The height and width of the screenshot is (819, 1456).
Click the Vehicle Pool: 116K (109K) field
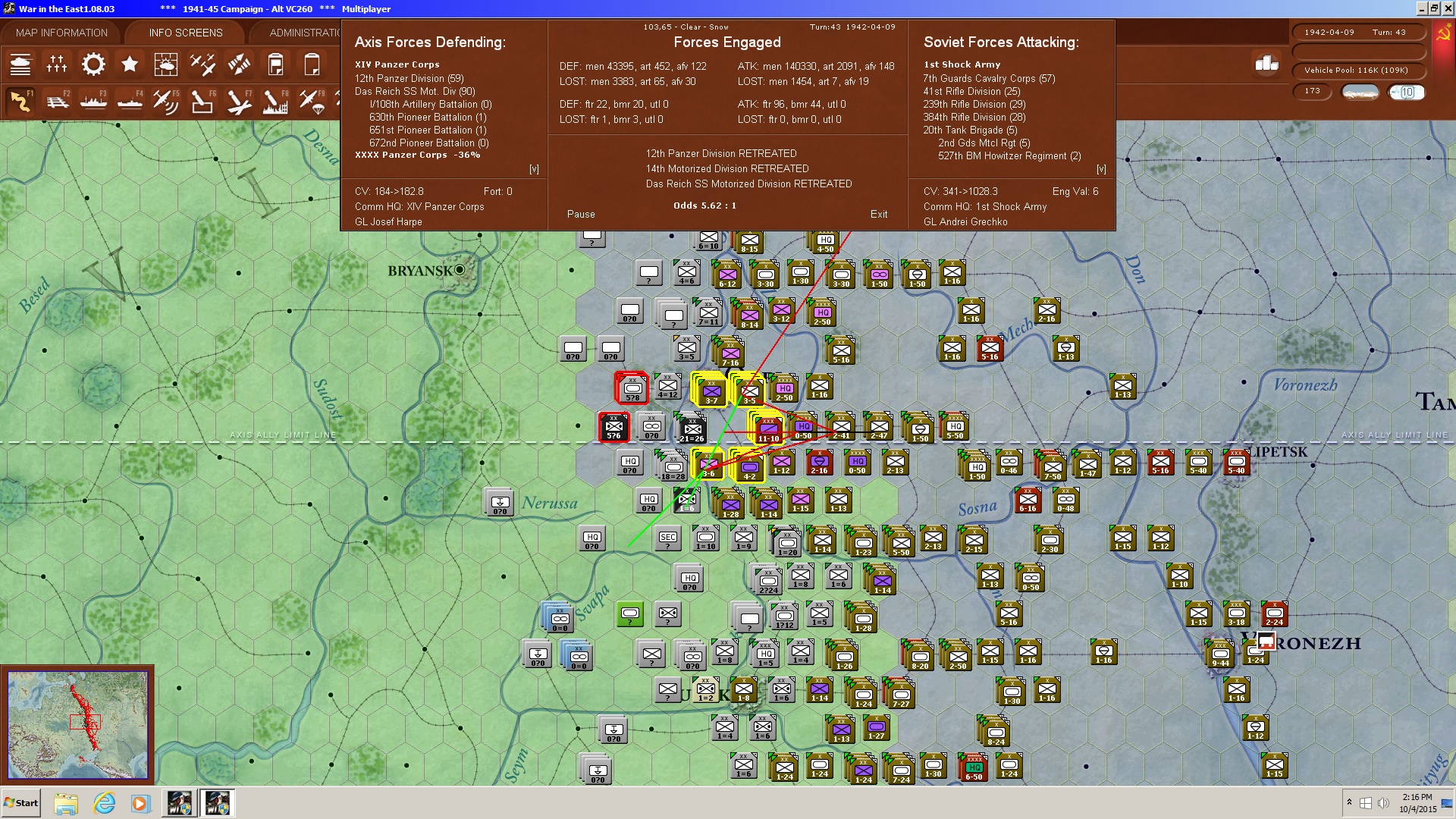[1357, 71]
